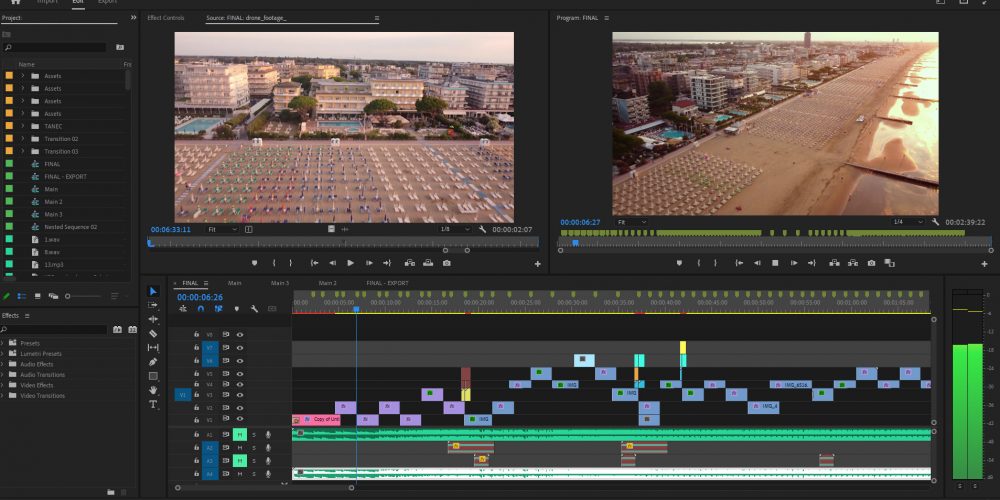Image resolution: width=1000 pixels, height=500 pixels.
Task: Select the Rectangle tool
Action: pos(153,376)
